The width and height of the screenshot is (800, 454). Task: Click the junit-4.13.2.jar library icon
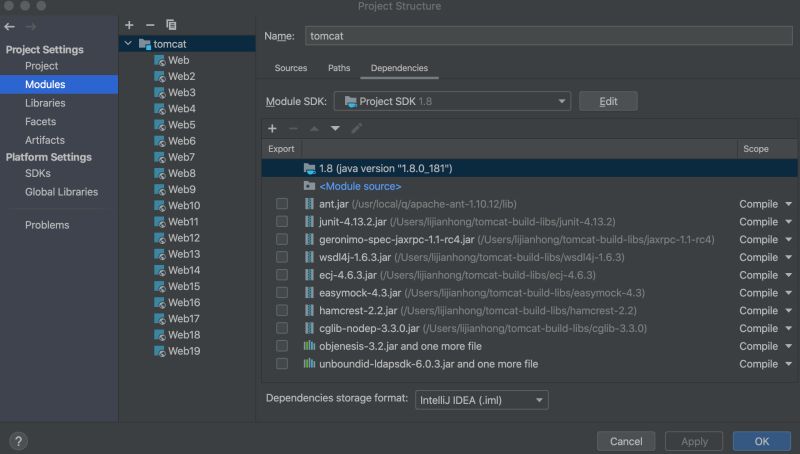309,222
